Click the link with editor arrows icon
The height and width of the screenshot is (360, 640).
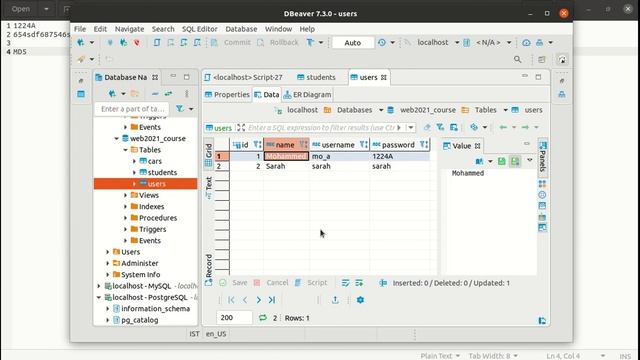coord(168,94)
